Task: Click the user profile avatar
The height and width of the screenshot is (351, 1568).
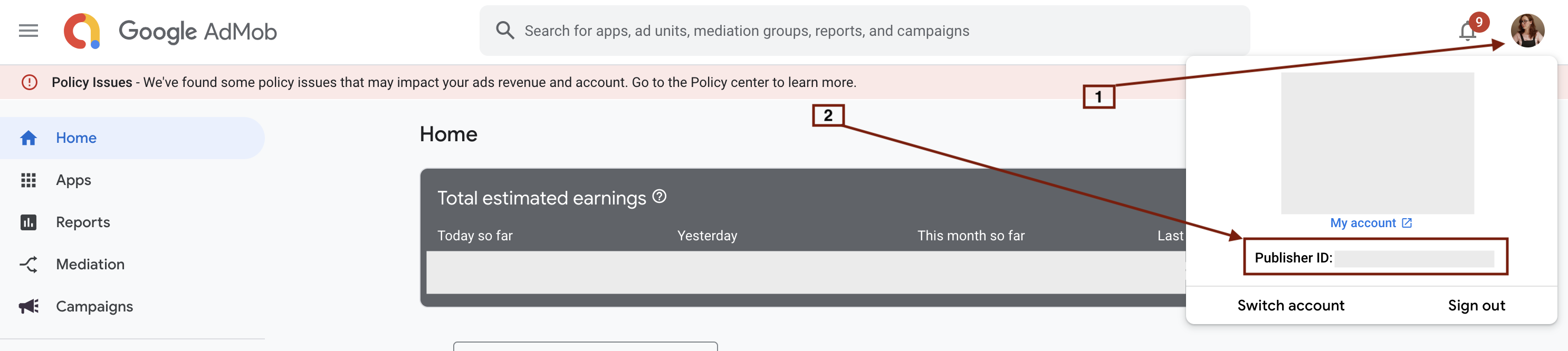Action: [1527, 31]
